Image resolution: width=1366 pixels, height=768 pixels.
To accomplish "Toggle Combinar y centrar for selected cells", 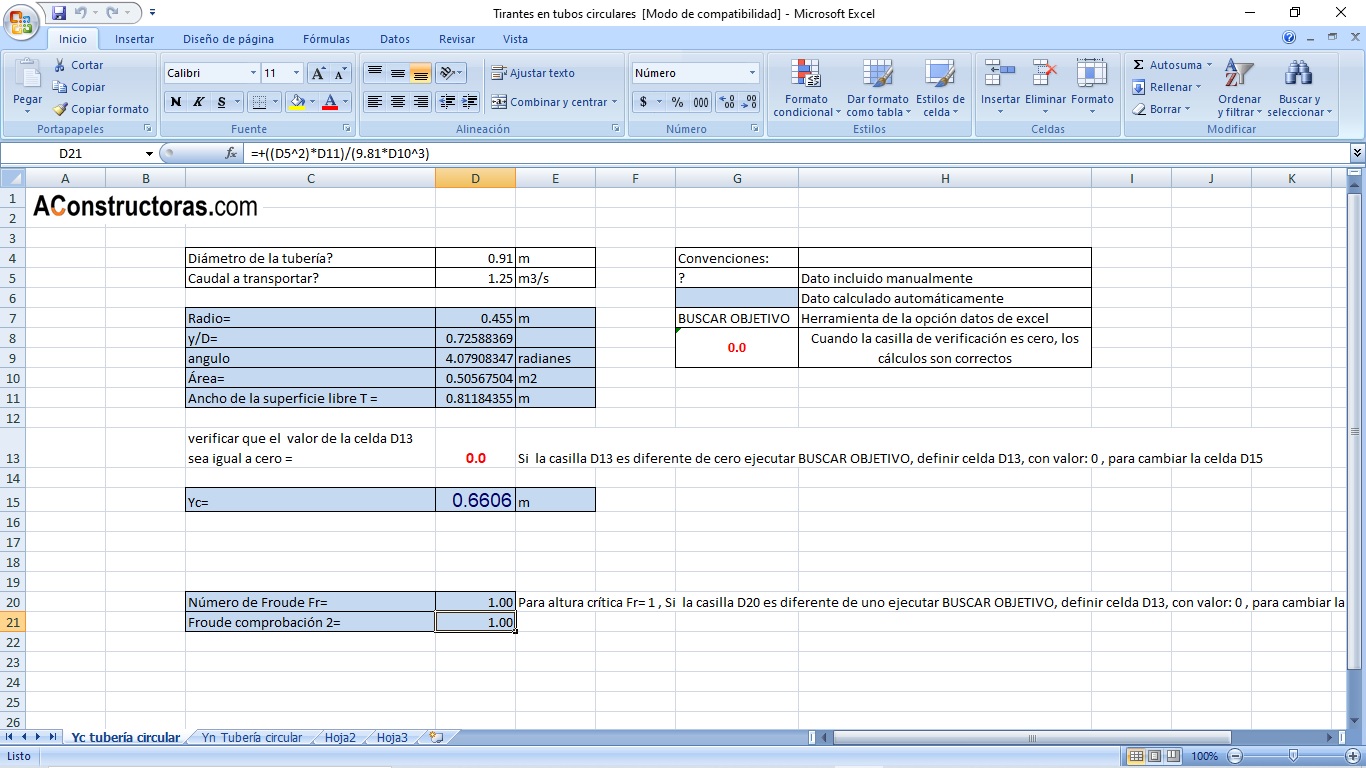I will (548, 102).
